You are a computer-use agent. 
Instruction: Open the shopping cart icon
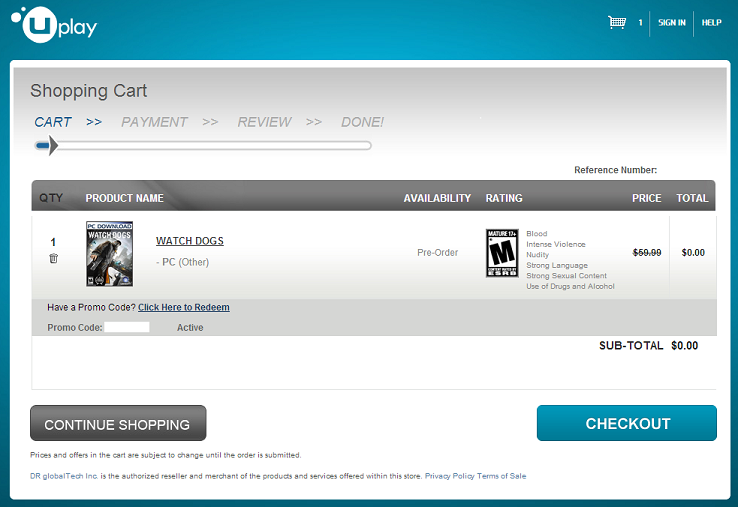617,22
